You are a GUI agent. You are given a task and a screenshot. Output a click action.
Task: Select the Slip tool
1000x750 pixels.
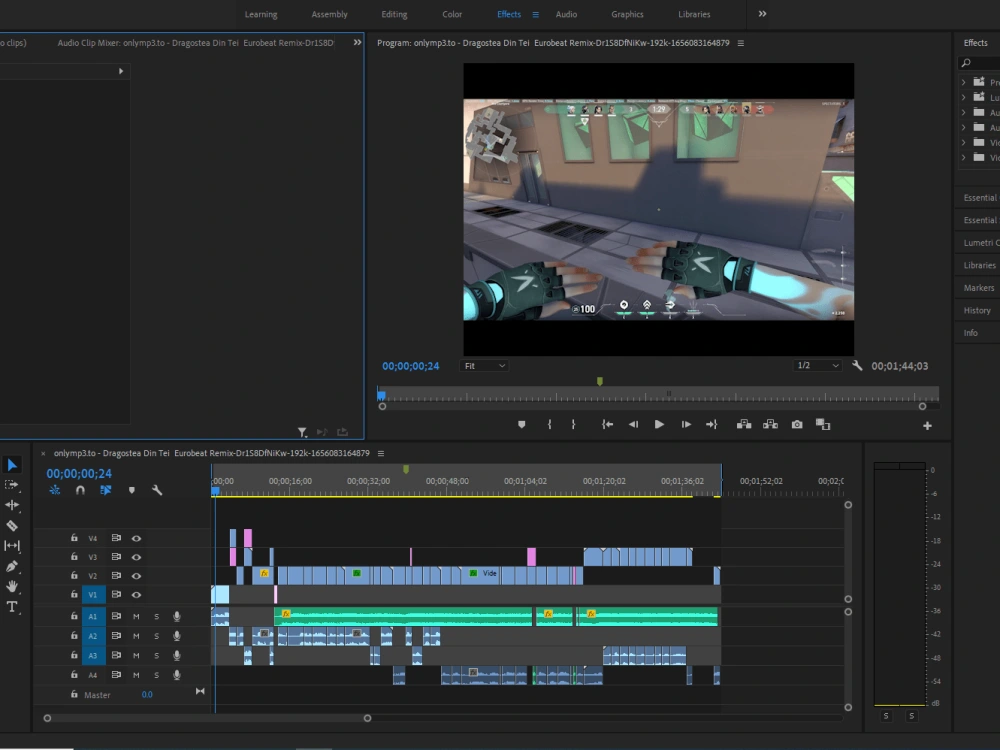coord(12,546)
